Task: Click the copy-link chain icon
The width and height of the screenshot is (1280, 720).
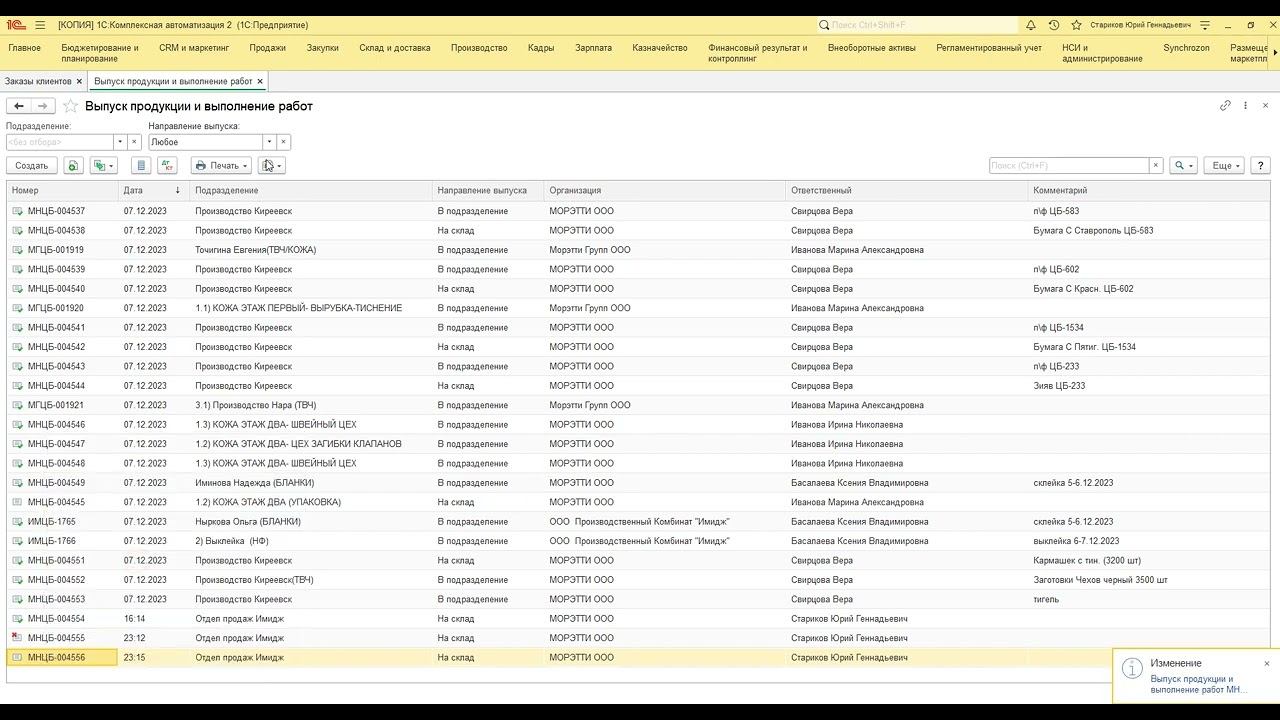Action: tap(1225, 106)
